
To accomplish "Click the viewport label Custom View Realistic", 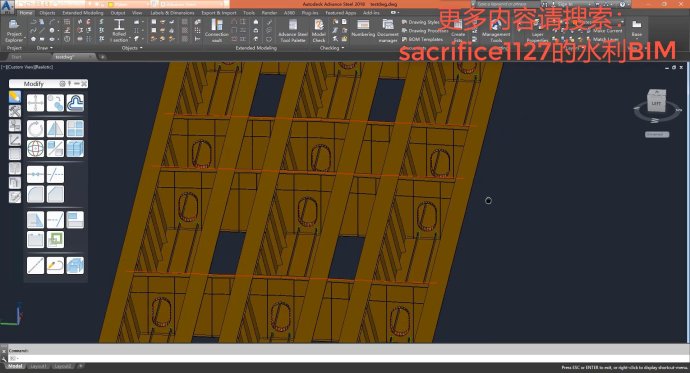I will click(x=27, y=67).
